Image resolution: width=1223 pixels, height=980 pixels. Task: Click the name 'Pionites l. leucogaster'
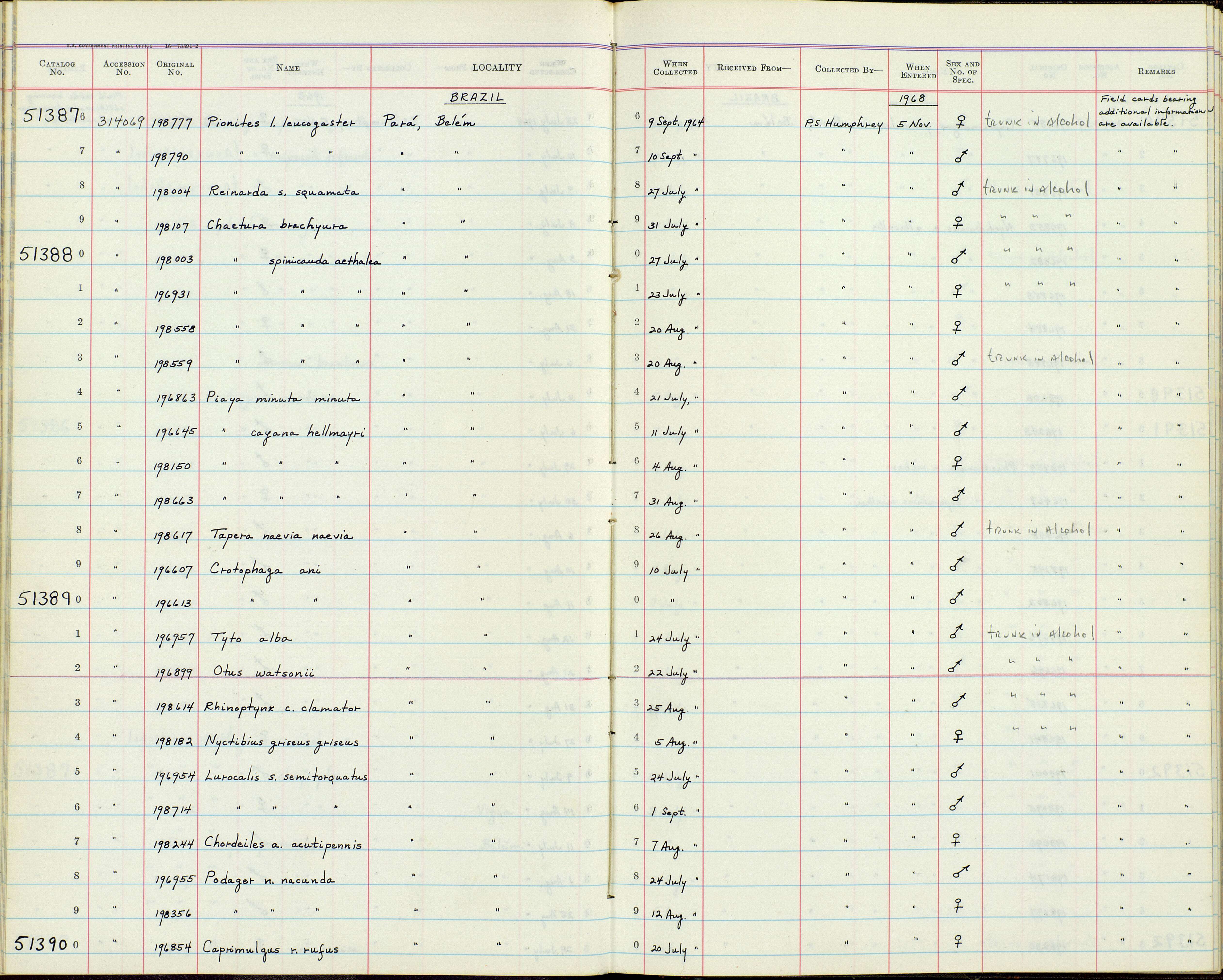pos(281,122)
